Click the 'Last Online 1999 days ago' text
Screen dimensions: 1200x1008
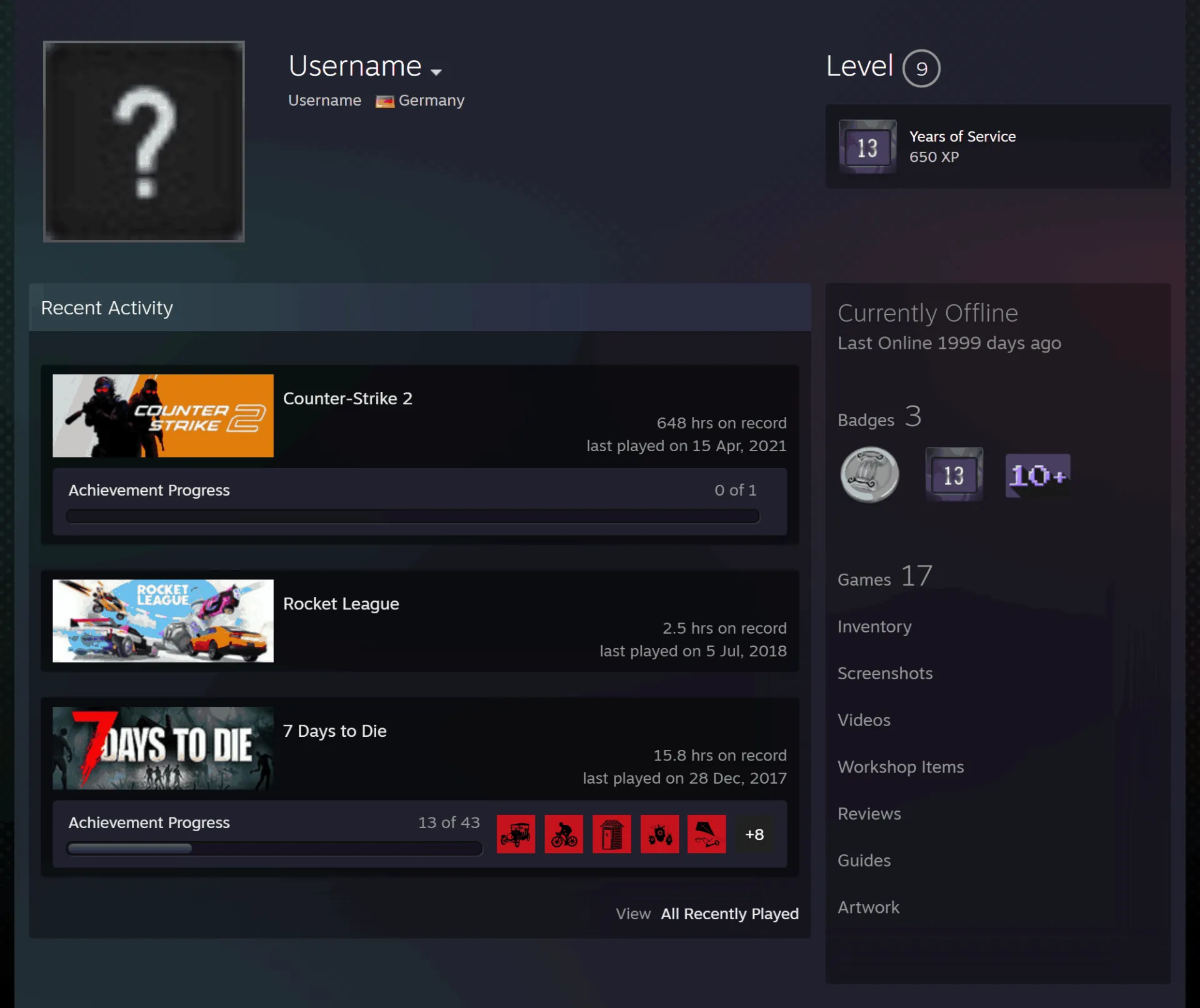(949, 343)
